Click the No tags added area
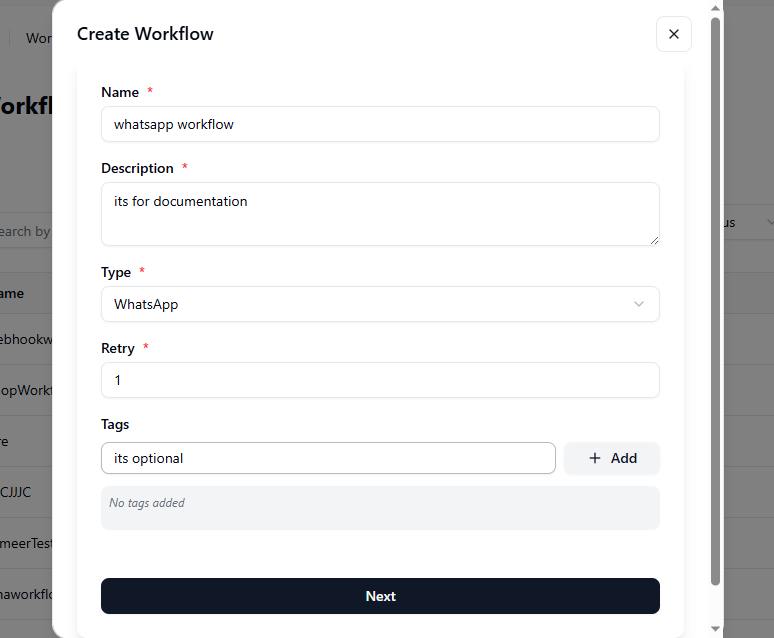 (x=380, y=507)
